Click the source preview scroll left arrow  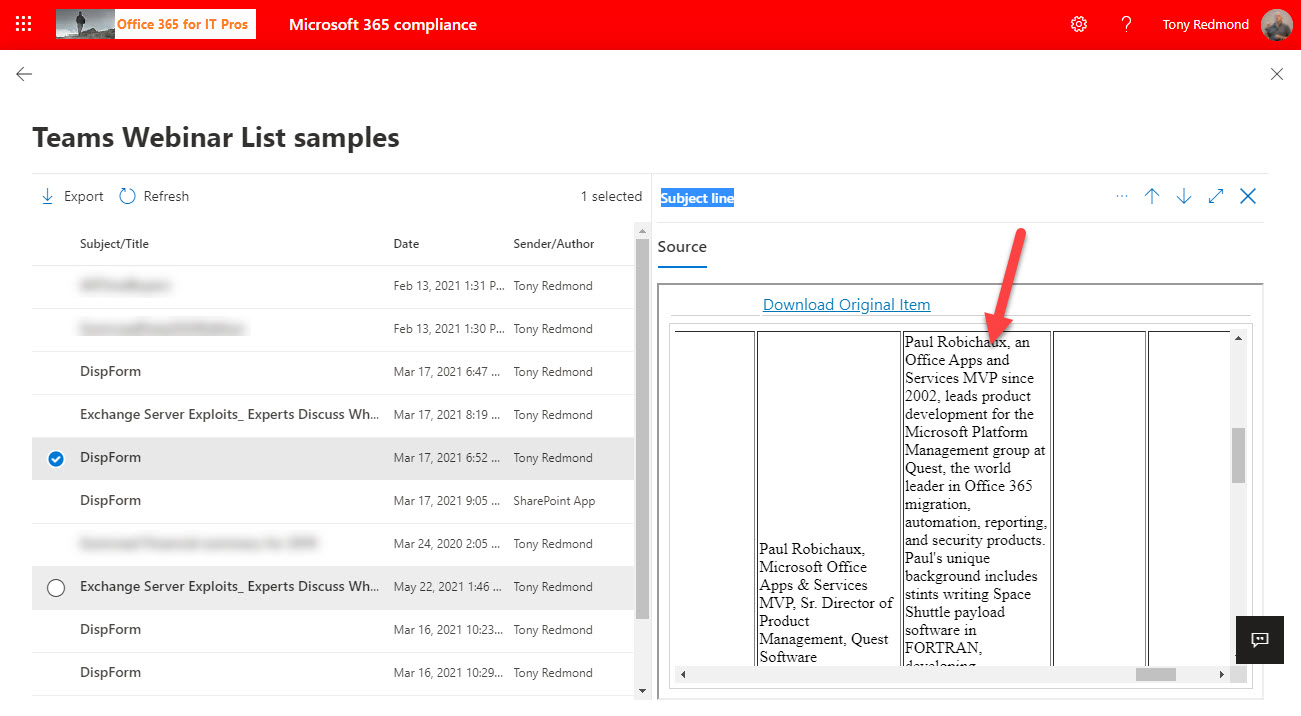click(683, 675)
